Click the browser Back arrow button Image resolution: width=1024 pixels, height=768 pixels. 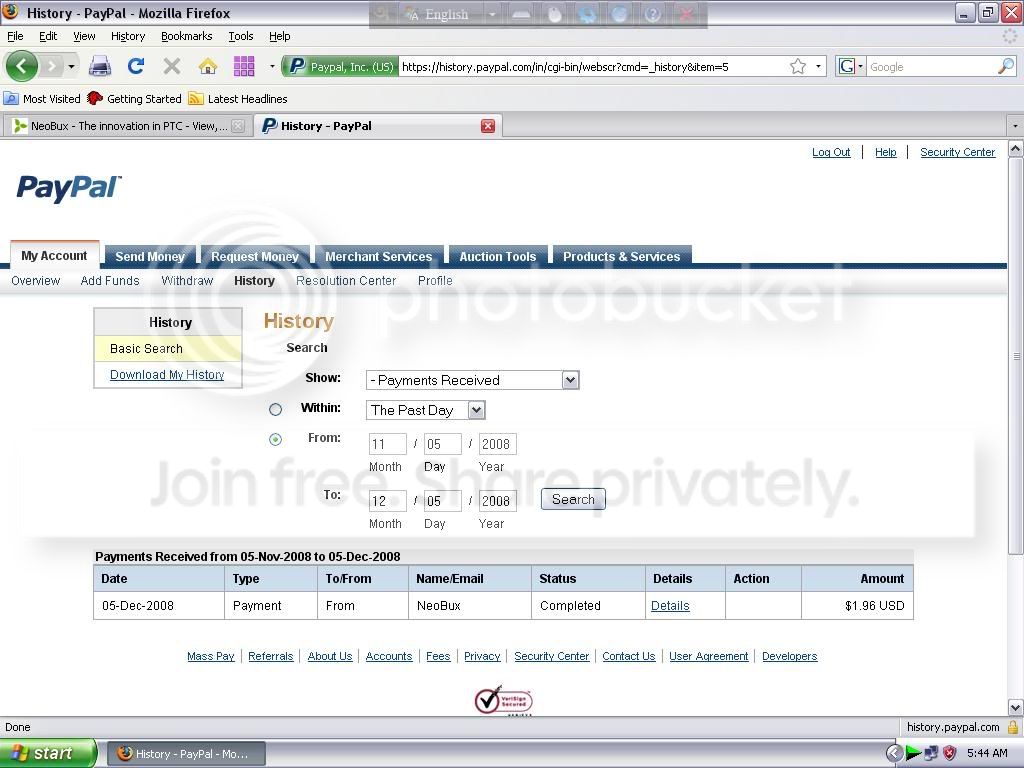click(x=21, y=66)
